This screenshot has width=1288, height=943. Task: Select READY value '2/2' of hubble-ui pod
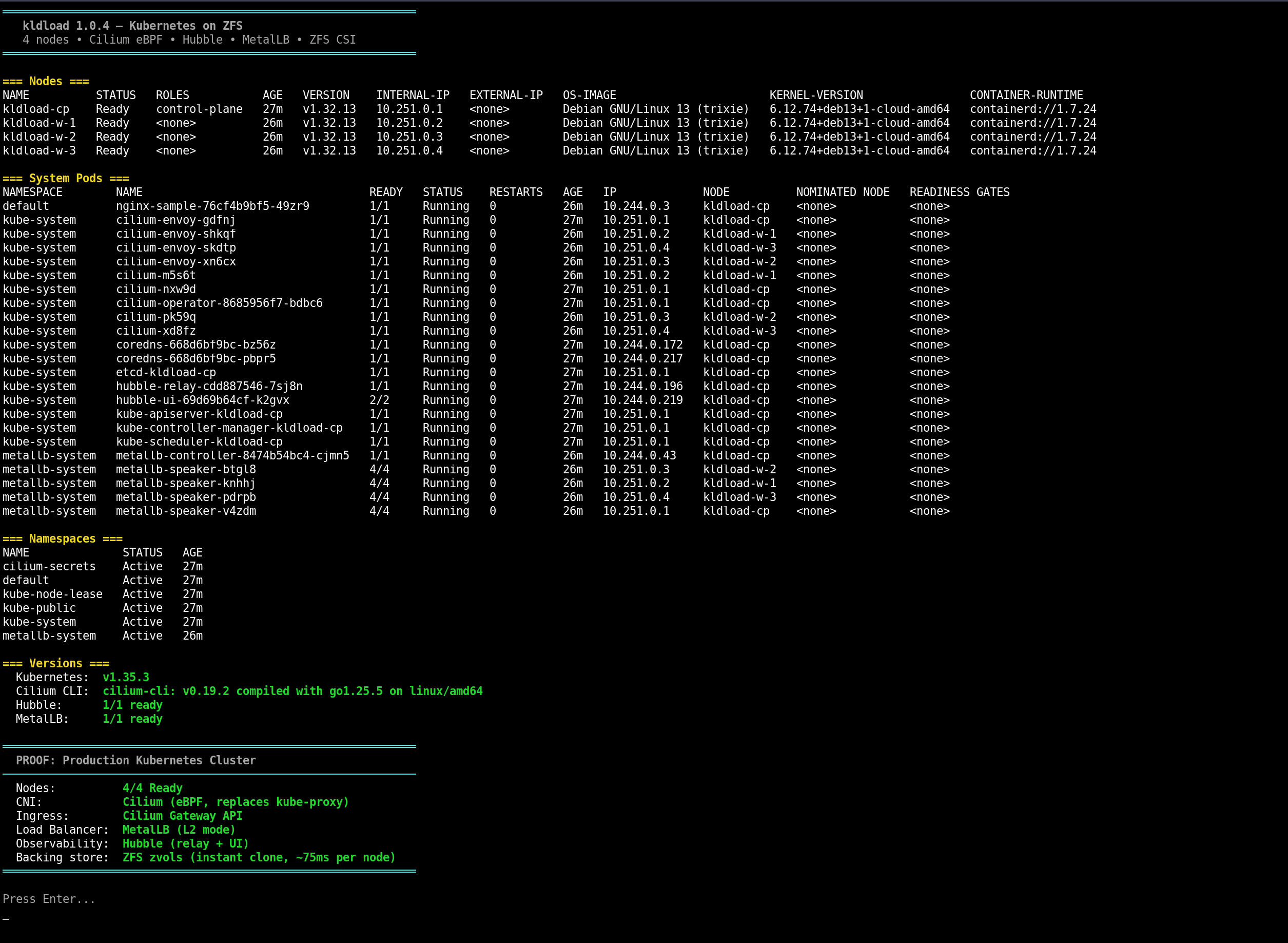coord(380,400)
